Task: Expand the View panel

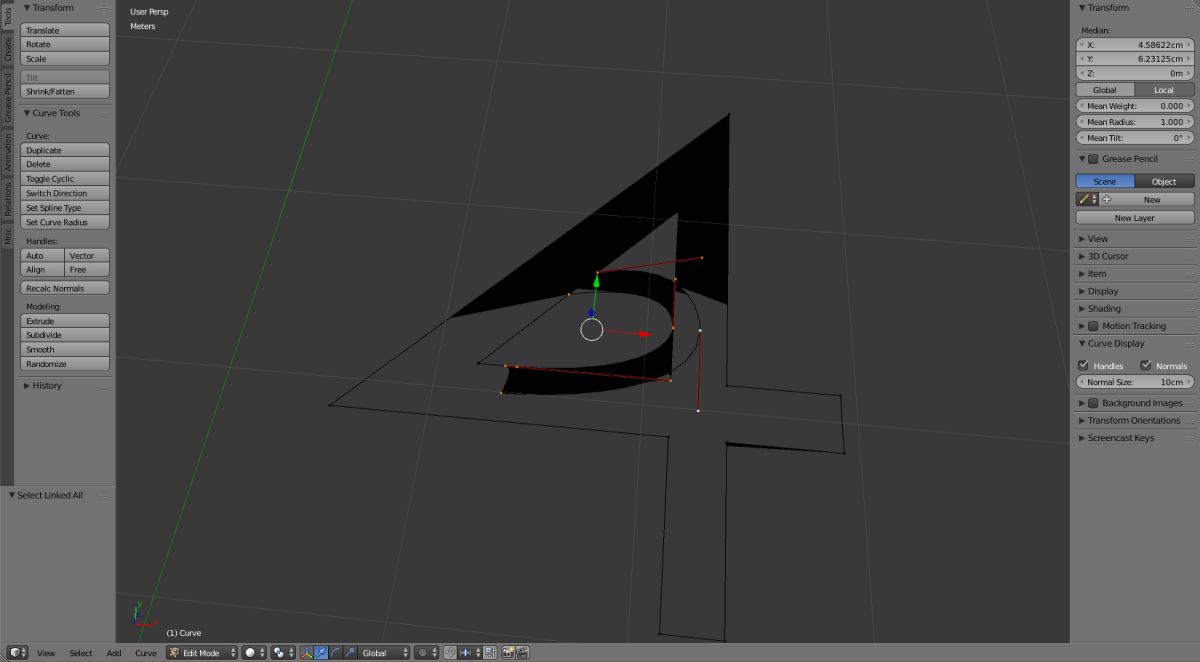Action: click(x=1098, y=239)
